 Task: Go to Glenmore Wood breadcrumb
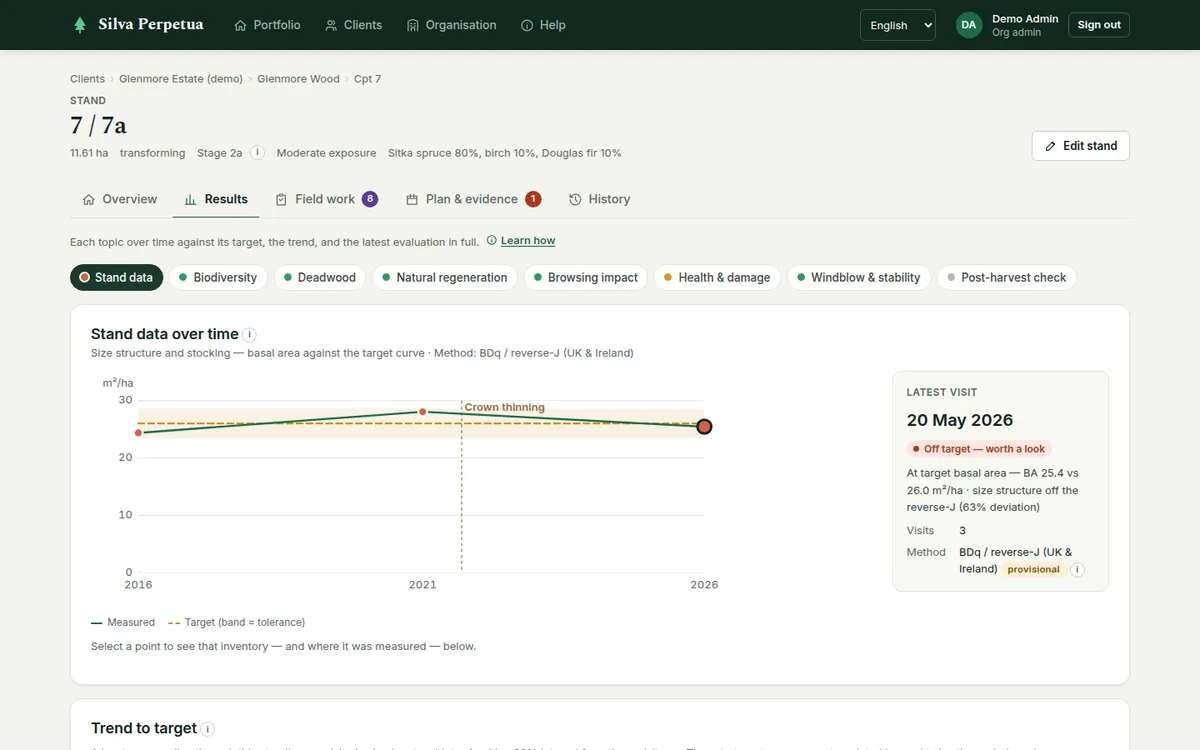pyautogui.click(x=298, y=79)
